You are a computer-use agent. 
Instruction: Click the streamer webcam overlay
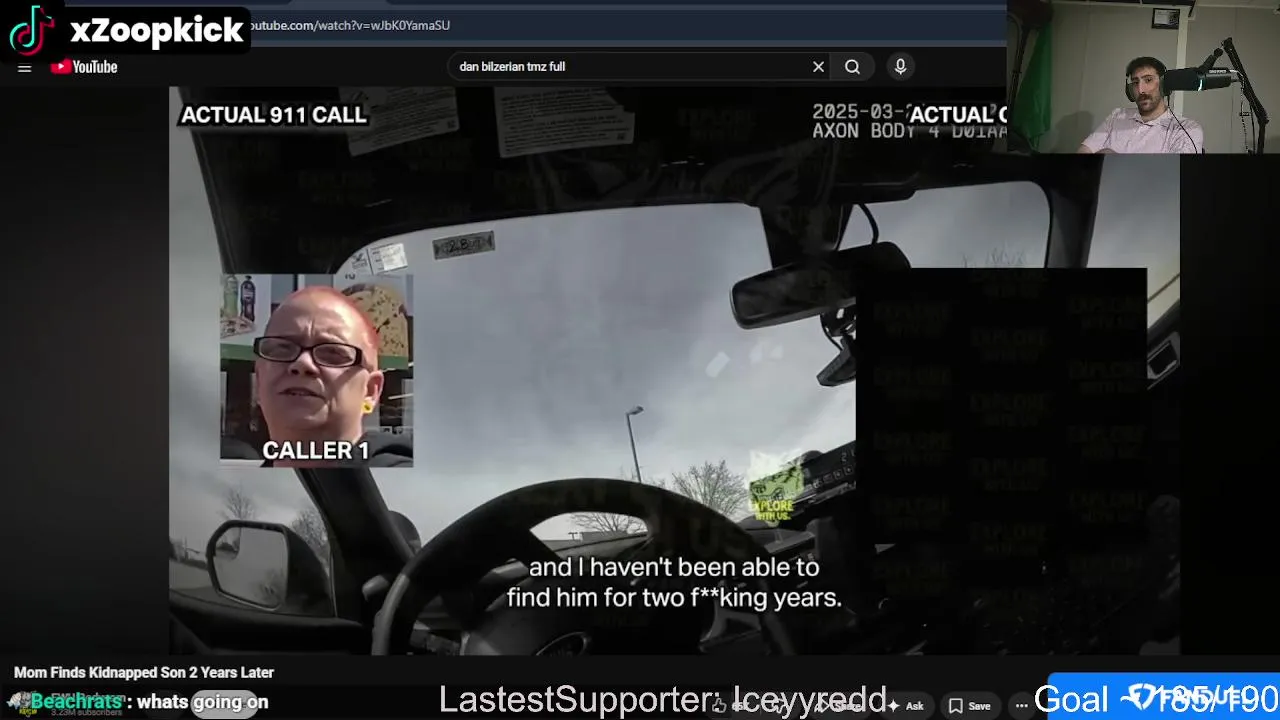tap(1143, 77)
